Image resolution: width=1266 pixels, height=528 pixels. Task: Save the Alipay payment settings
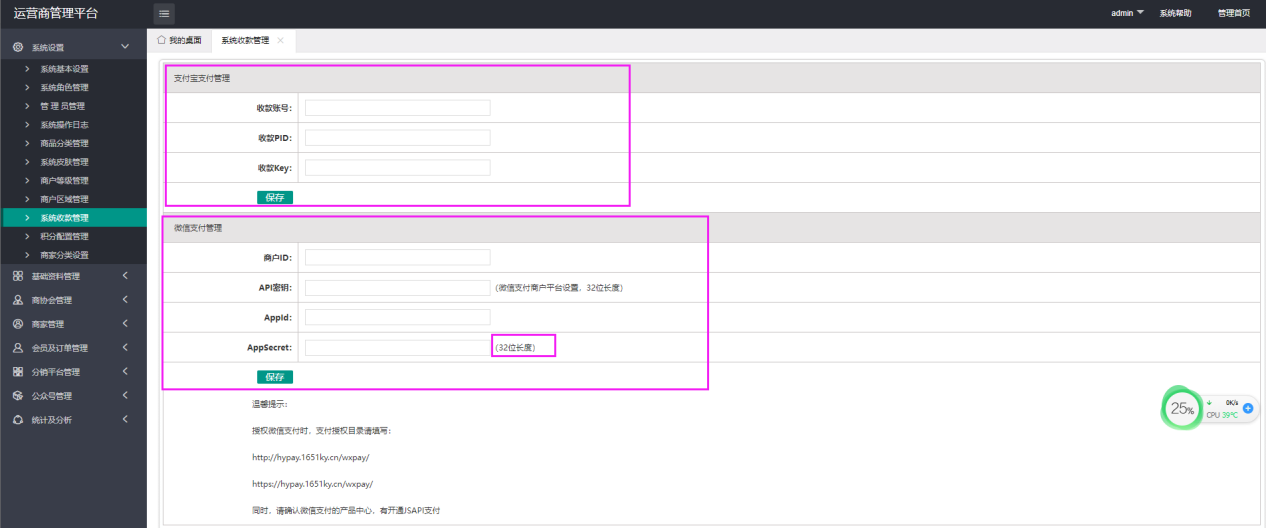point(275,197)
